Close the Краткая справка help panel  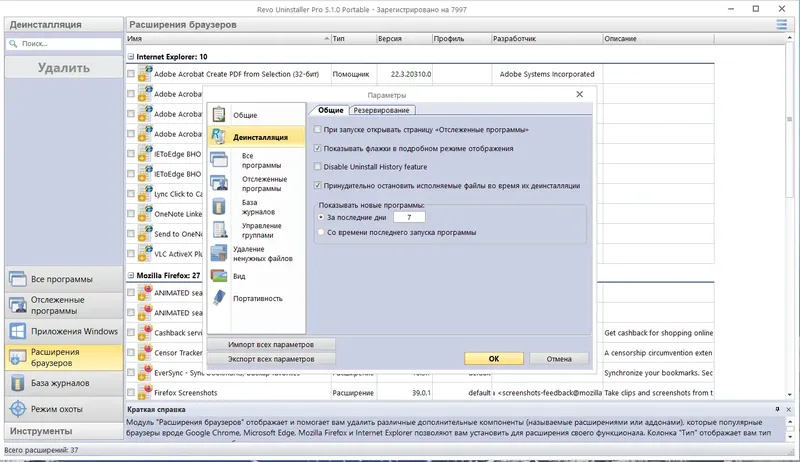(788, 409)
